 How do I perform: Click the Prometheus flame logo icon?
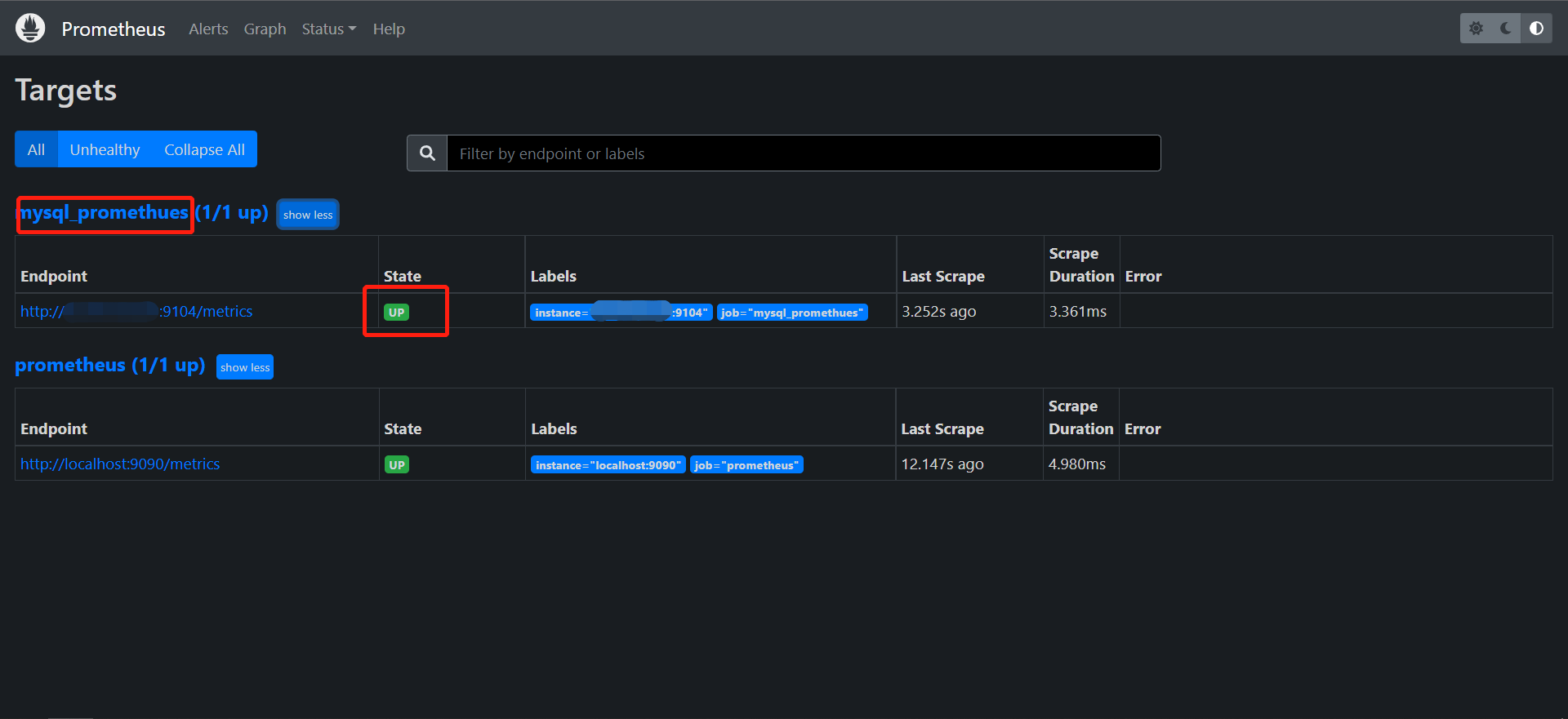30,28
